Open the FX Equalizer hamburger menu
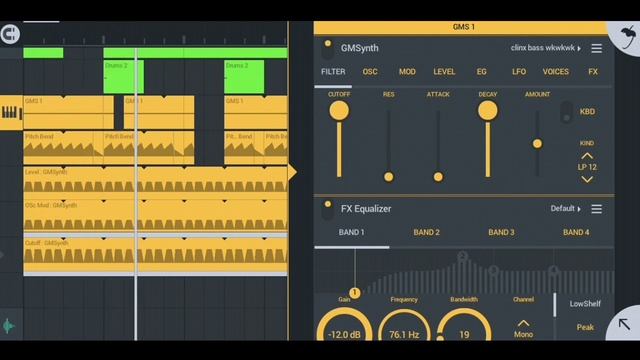Screen dimensions: 640x360 point(596,209)
